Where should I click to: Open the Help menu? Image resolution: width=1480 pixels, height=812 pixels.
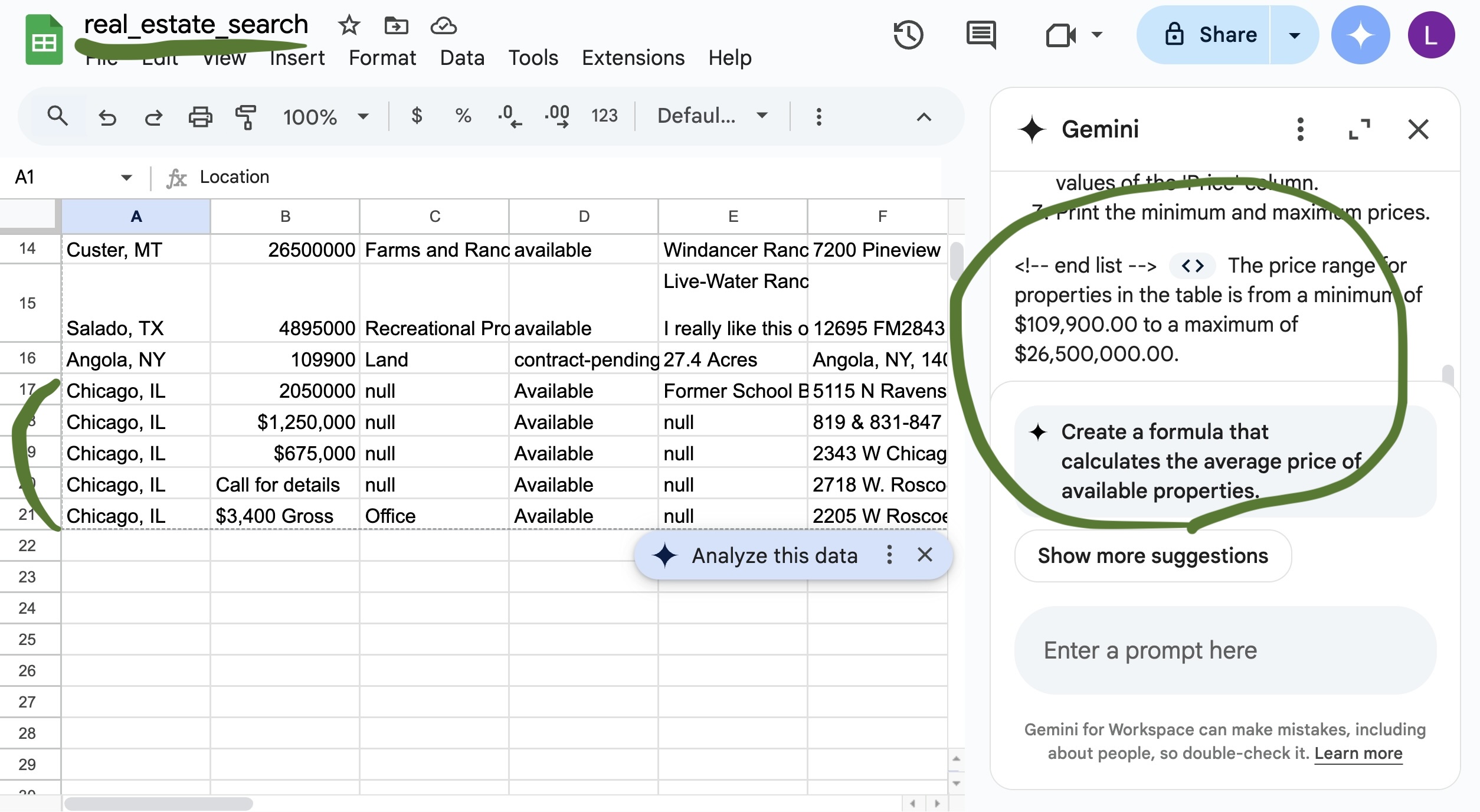click(x=730, y=58)
